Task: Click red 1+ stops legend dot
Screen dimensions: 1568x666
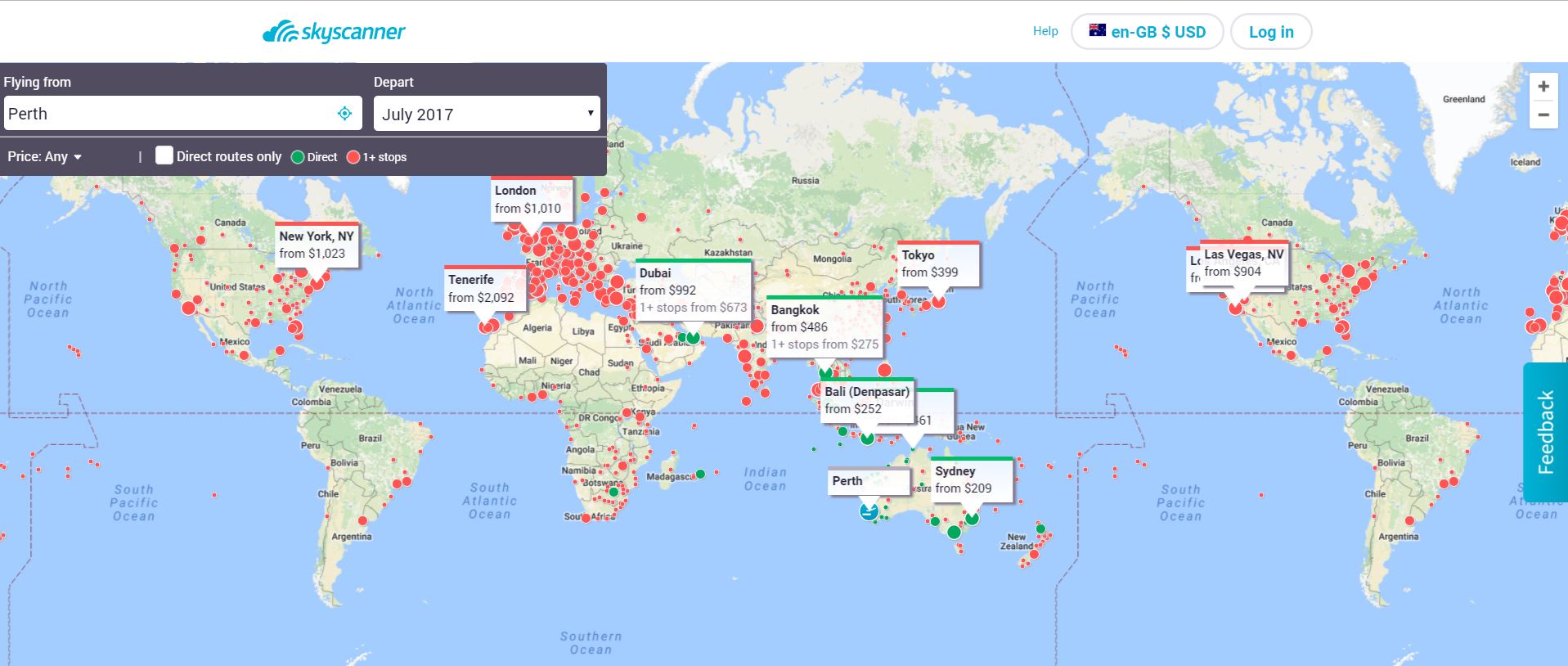Action: click(353, 157)
